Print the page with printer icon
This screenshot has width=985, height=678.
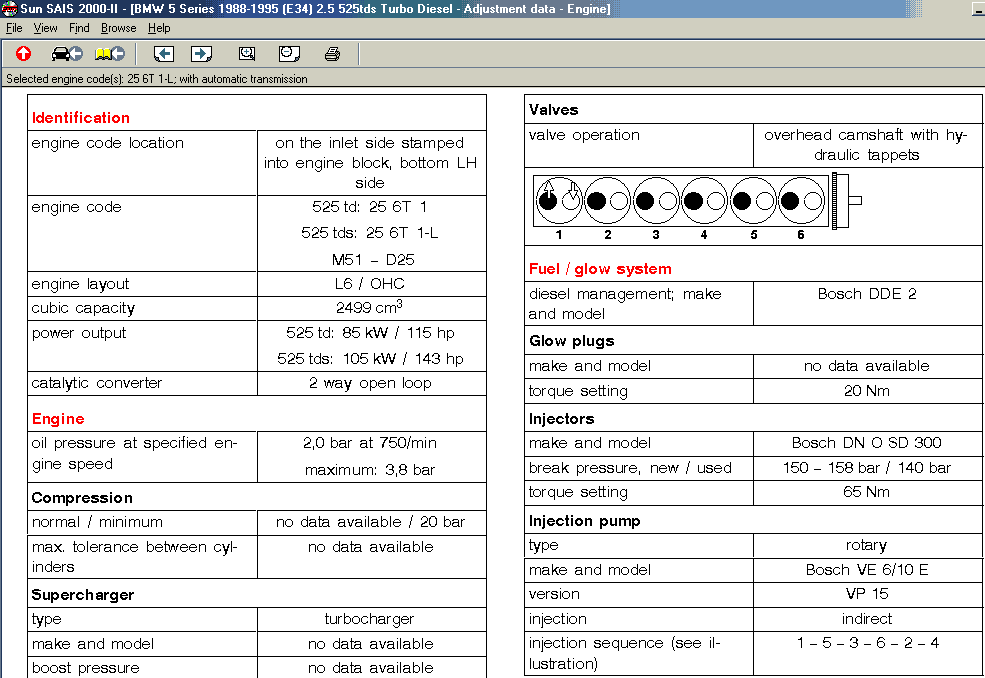point(332,54)
